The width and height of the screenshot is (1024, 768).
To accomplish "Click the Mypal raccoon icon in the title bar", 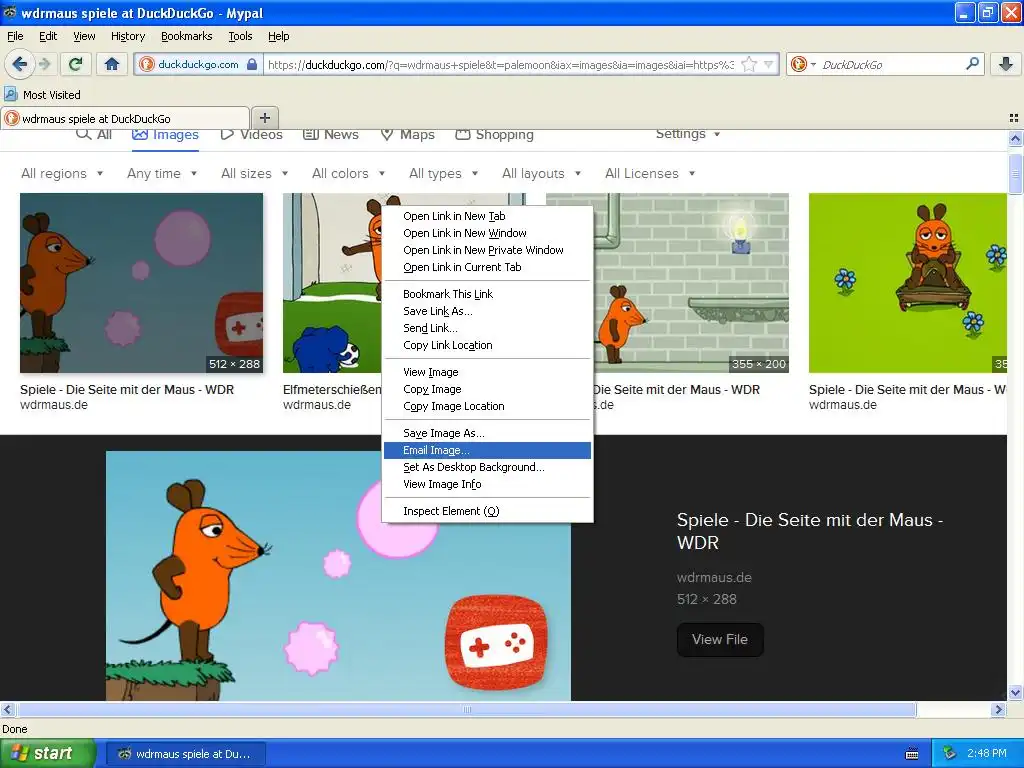I will click(9, 12).
